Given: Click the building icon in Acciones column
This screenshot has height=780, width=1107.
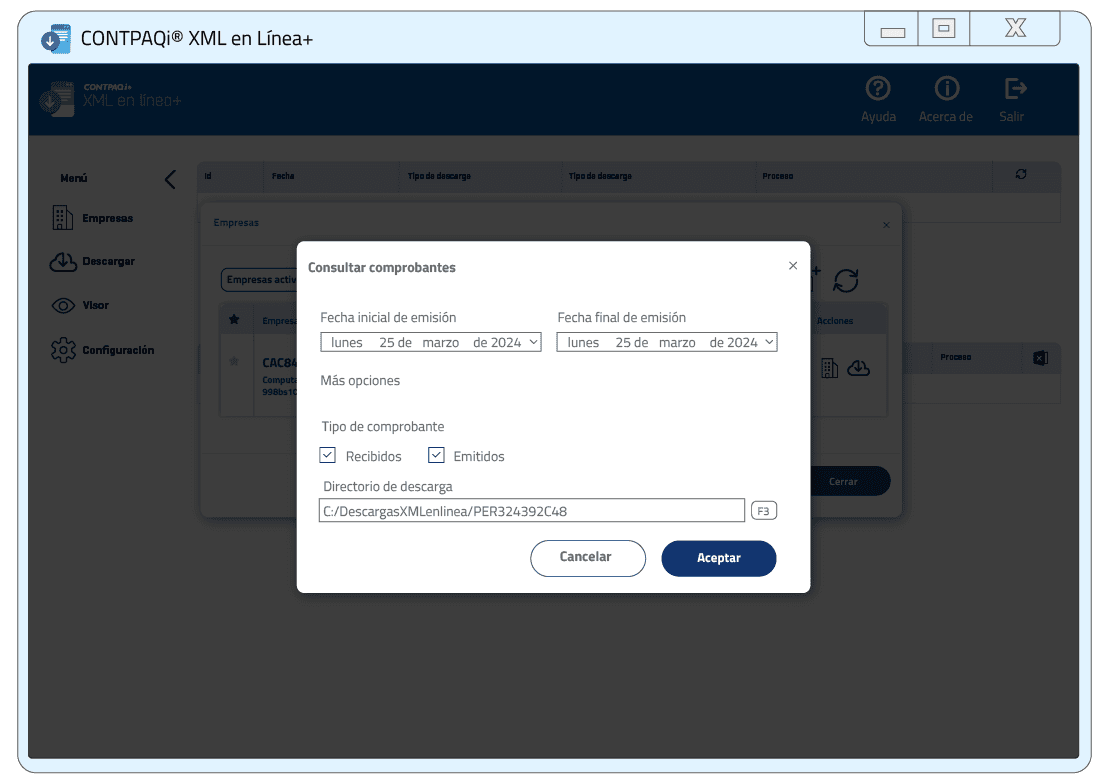Looking at the screenshot, I should (x=829, y=369).
